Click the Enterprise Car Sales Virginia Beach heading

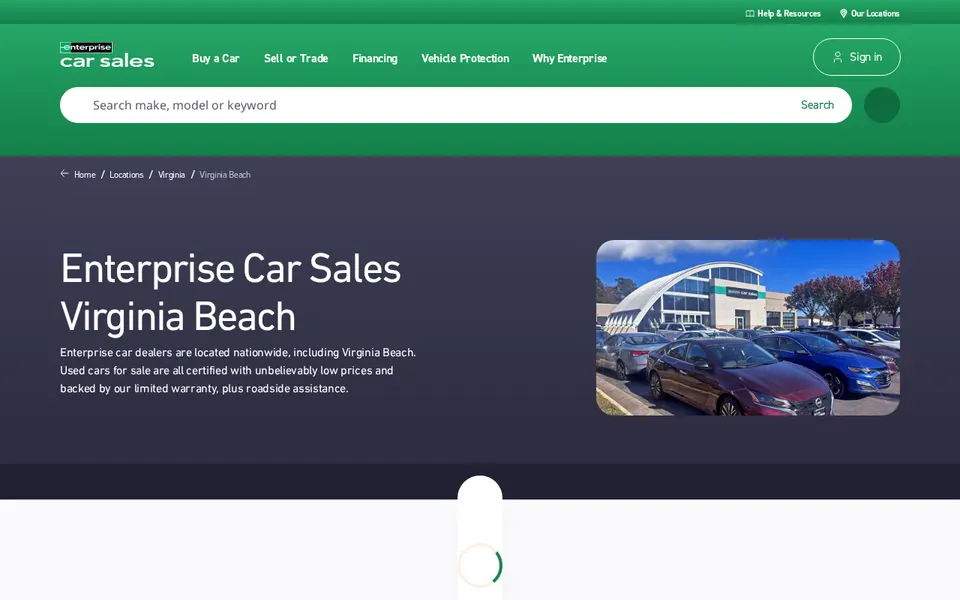coord(231,293)
